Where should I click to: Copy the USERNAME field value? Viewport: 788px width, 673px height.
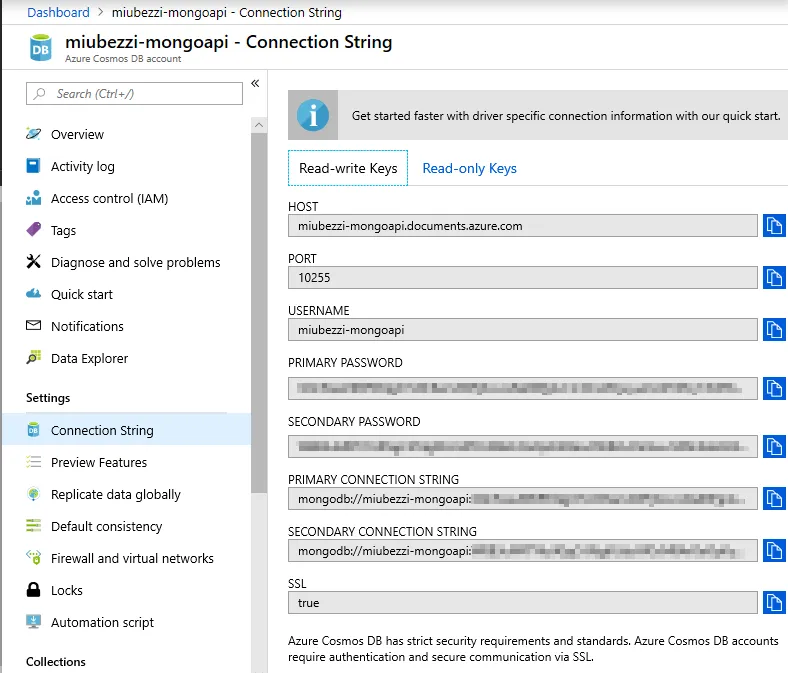(774, 329)
